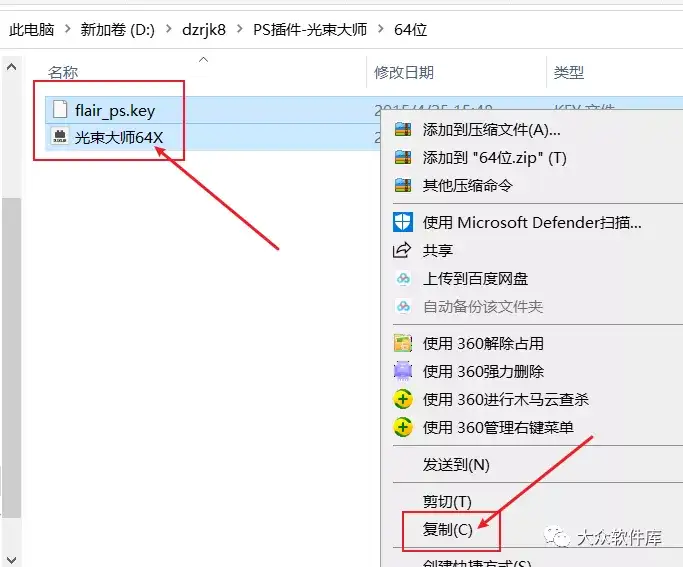This screenshot has width=683, height=567.
Task: Click the archive icon beside 添加到压缩文件(A)
Action: 403,129
